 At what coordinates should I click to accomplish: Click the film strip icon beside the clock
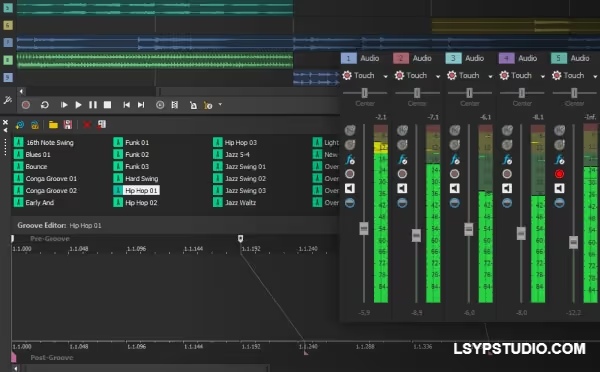click(174, 105)
